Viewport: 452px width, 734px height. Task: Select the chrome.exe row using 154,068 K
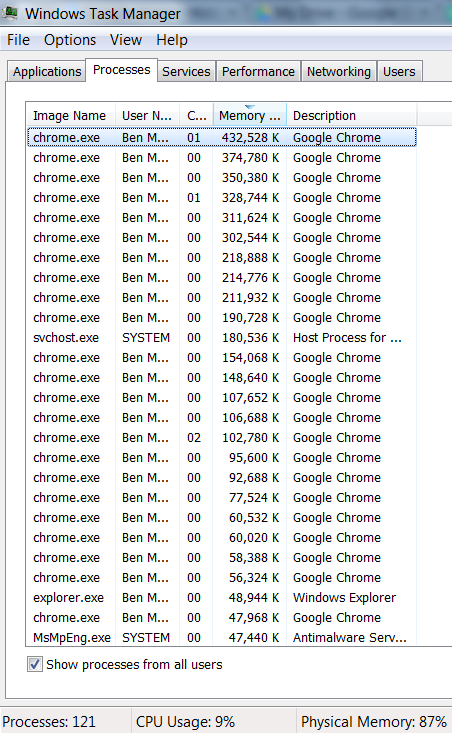(x=221, y=358)
